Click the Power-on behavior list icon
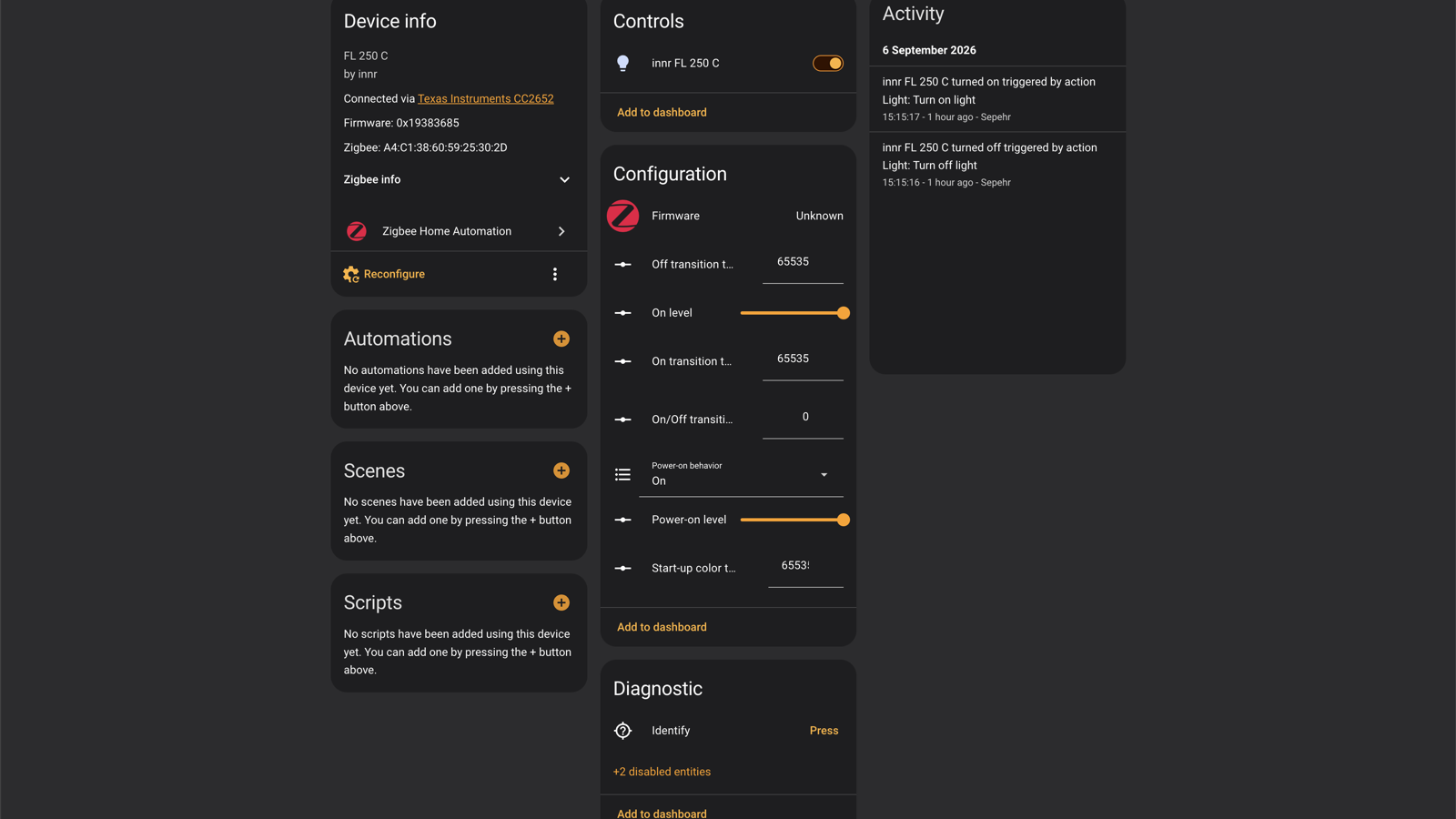1456x819 pixels. (622, 474)
